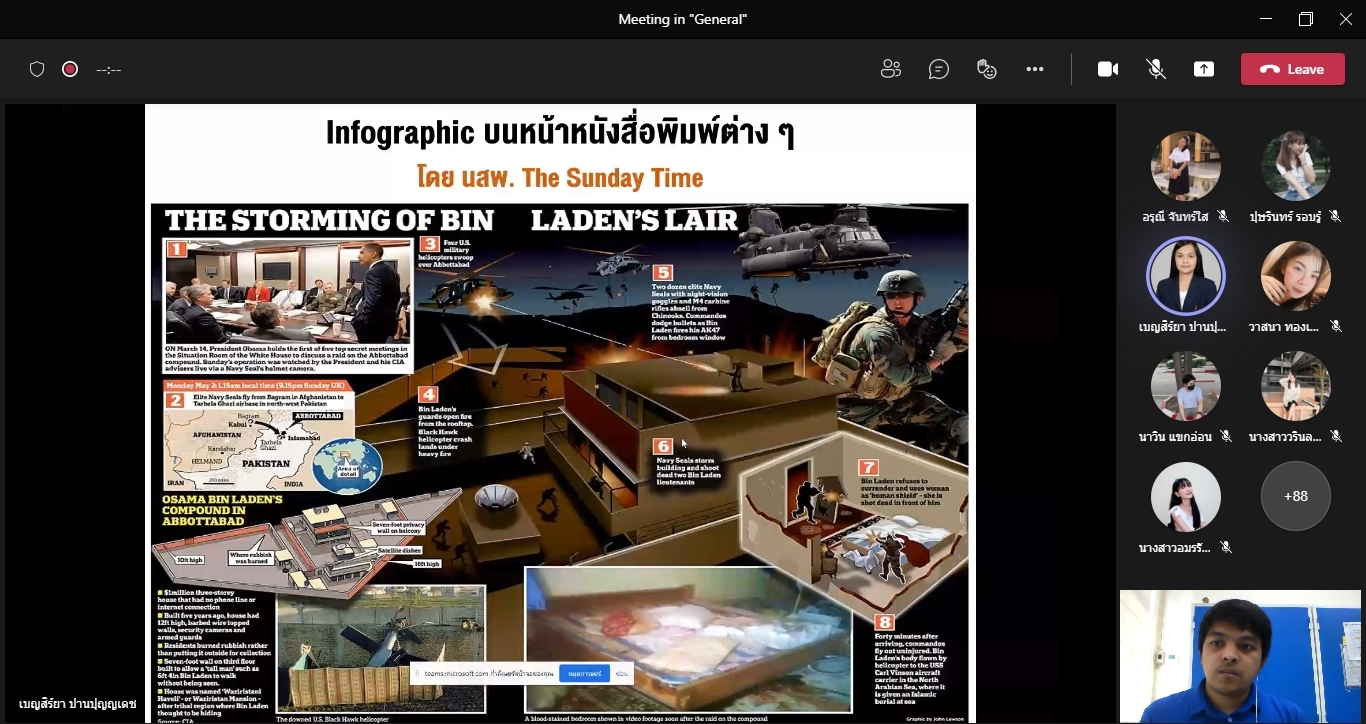
Task: Unmute the microphone in the toolbar
Action: point(1156,69)
